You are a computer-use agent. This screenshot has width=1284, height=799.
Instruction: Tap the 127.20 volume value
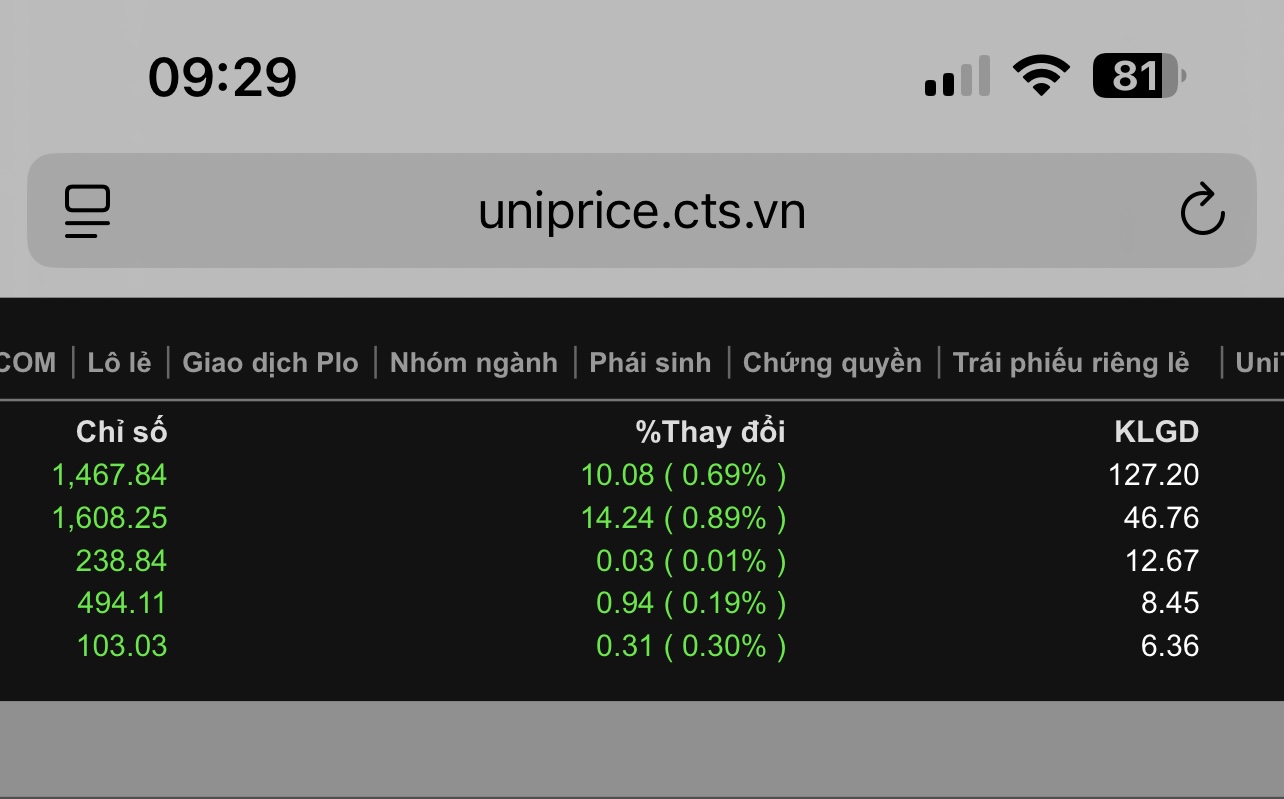click(x=1153, y=475)
